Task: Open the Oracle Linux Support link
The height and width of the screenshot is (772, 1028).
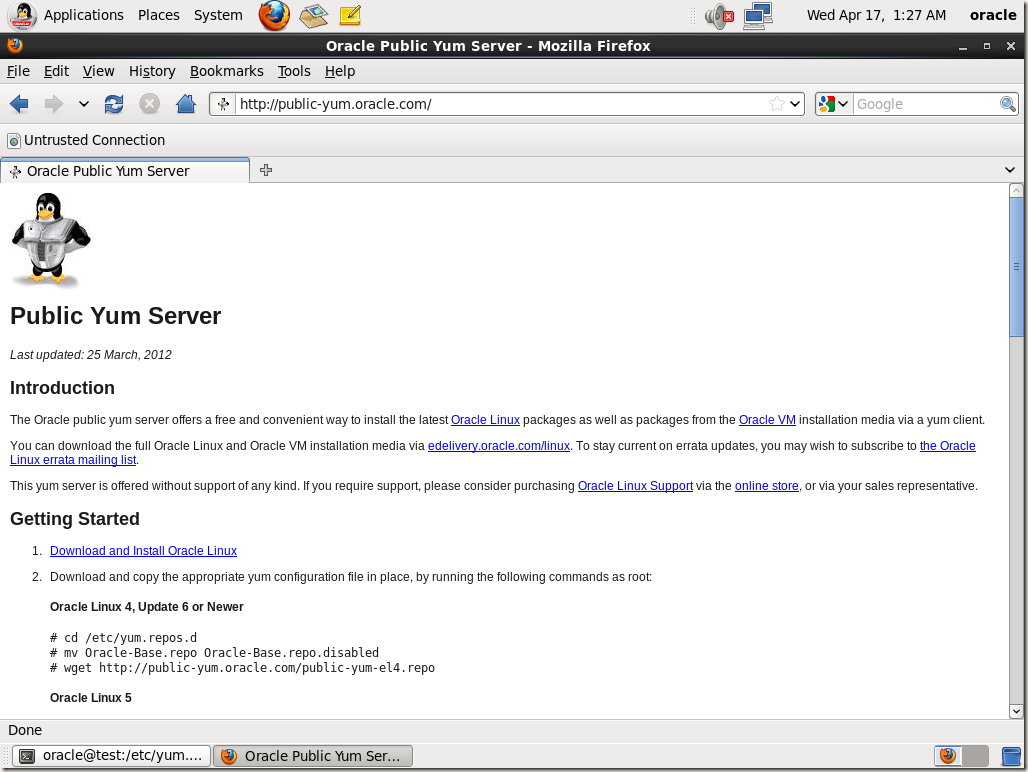Action: [x=635, y=486]
